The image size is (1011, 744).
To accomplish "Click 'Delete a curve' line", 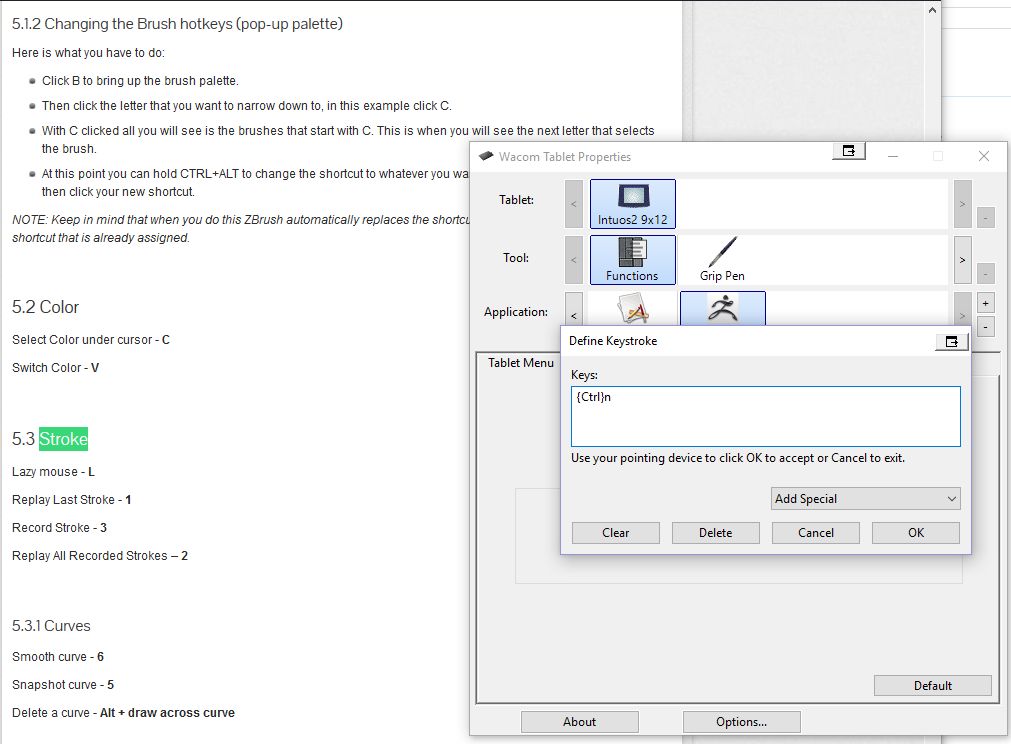I will coord(123,713).
